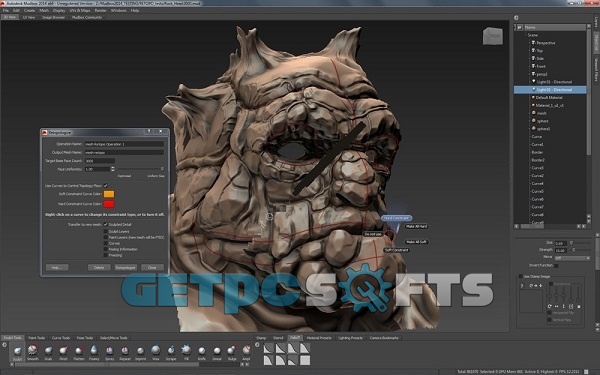600x375 pixels.
Task: Toggle Use Curves to Control Topology Flow
Action: click(x=106, y=186)
